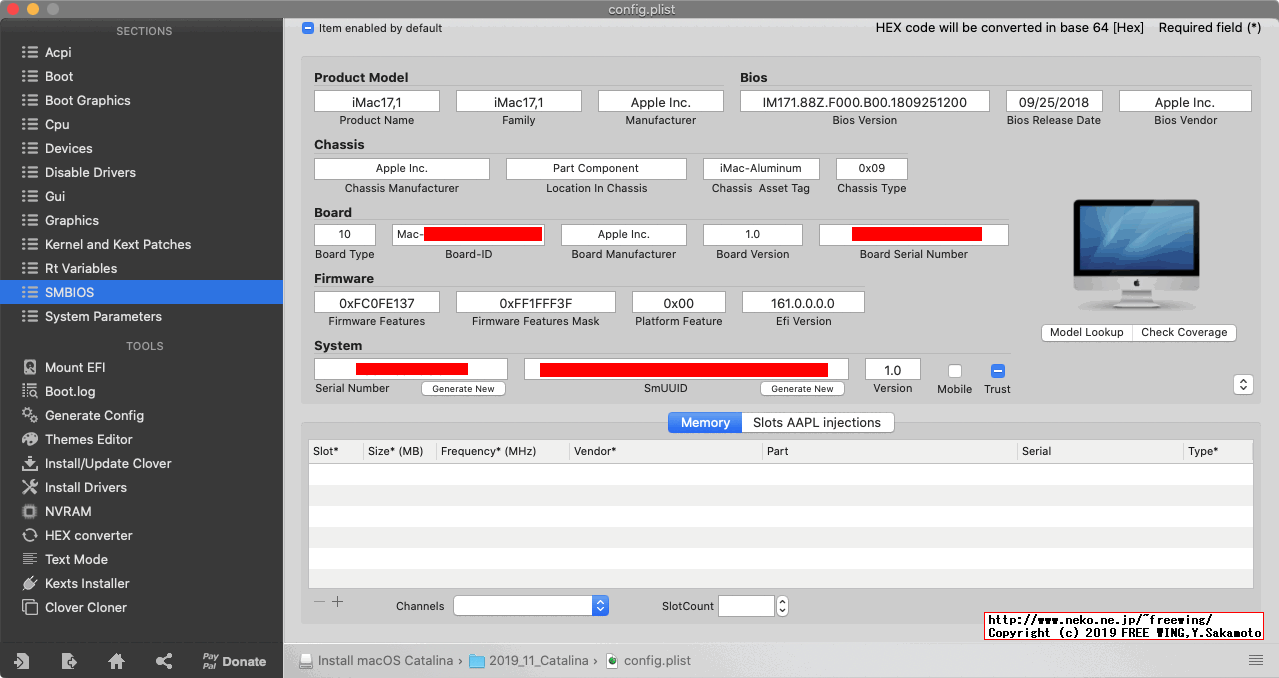Toggle the Item enabled by default checkbox
Viewport: 1279px width, 678px height.
(x=306, y=29)
